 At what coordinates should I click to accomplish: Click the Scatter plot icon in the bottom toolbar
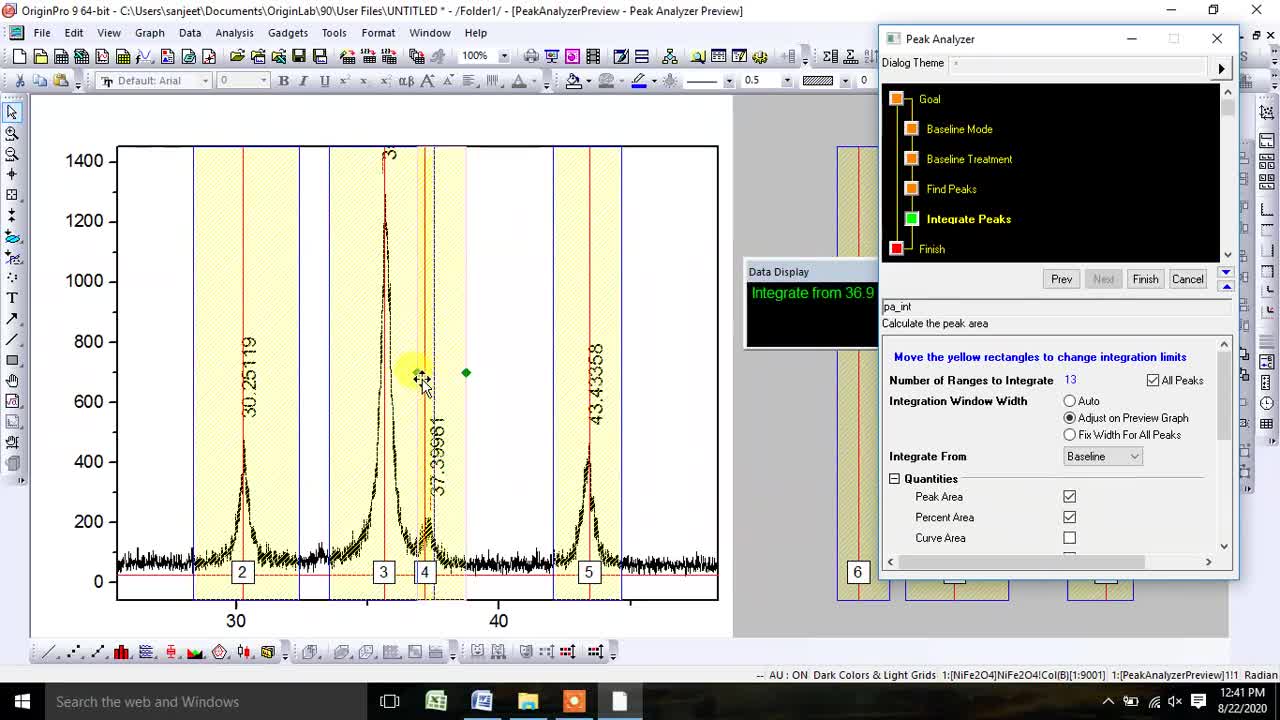[73, 652]
